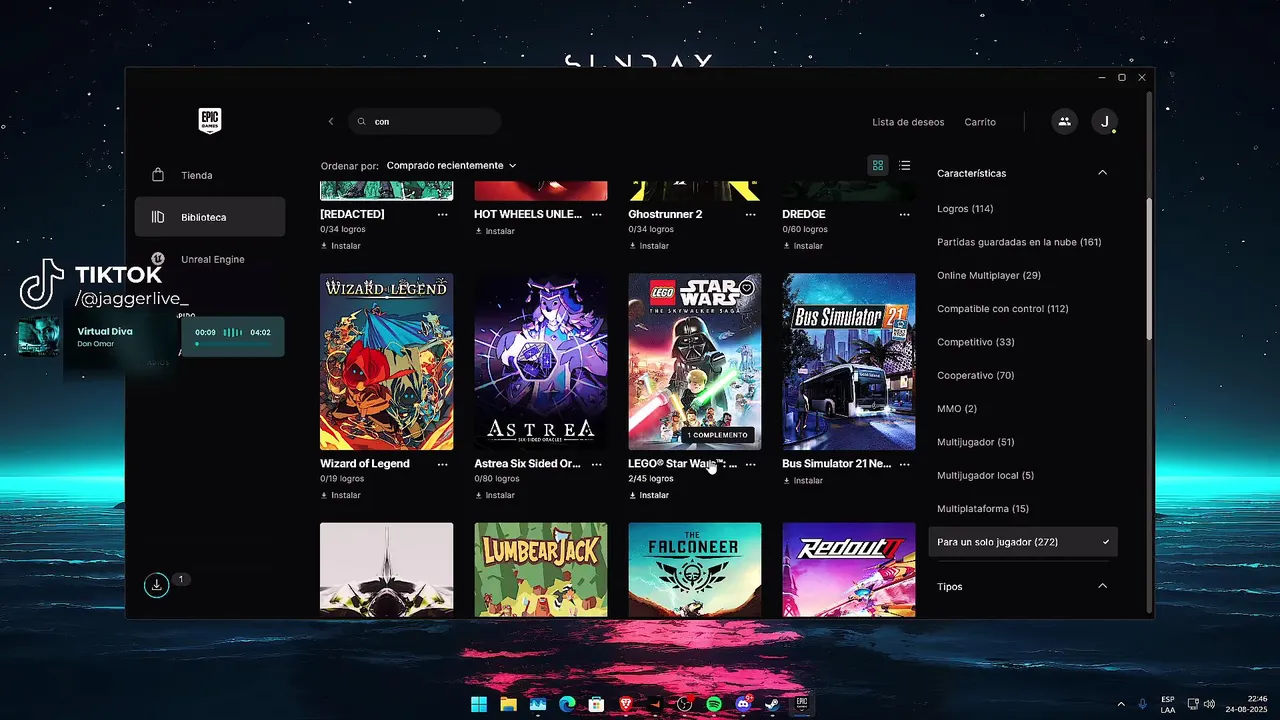Select Biblioteca in sidebar
Image resolution: width=1280 pixels, height=720 pixels.
click(x=210, y=217)
